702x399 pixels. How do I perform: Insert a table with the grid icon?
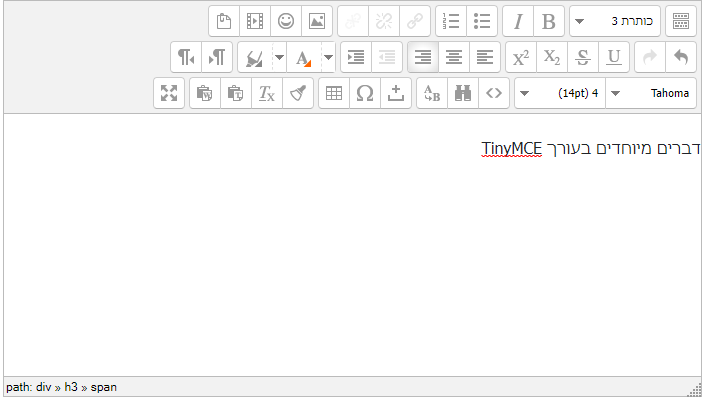pyautogui.click(x=334, y=93)
